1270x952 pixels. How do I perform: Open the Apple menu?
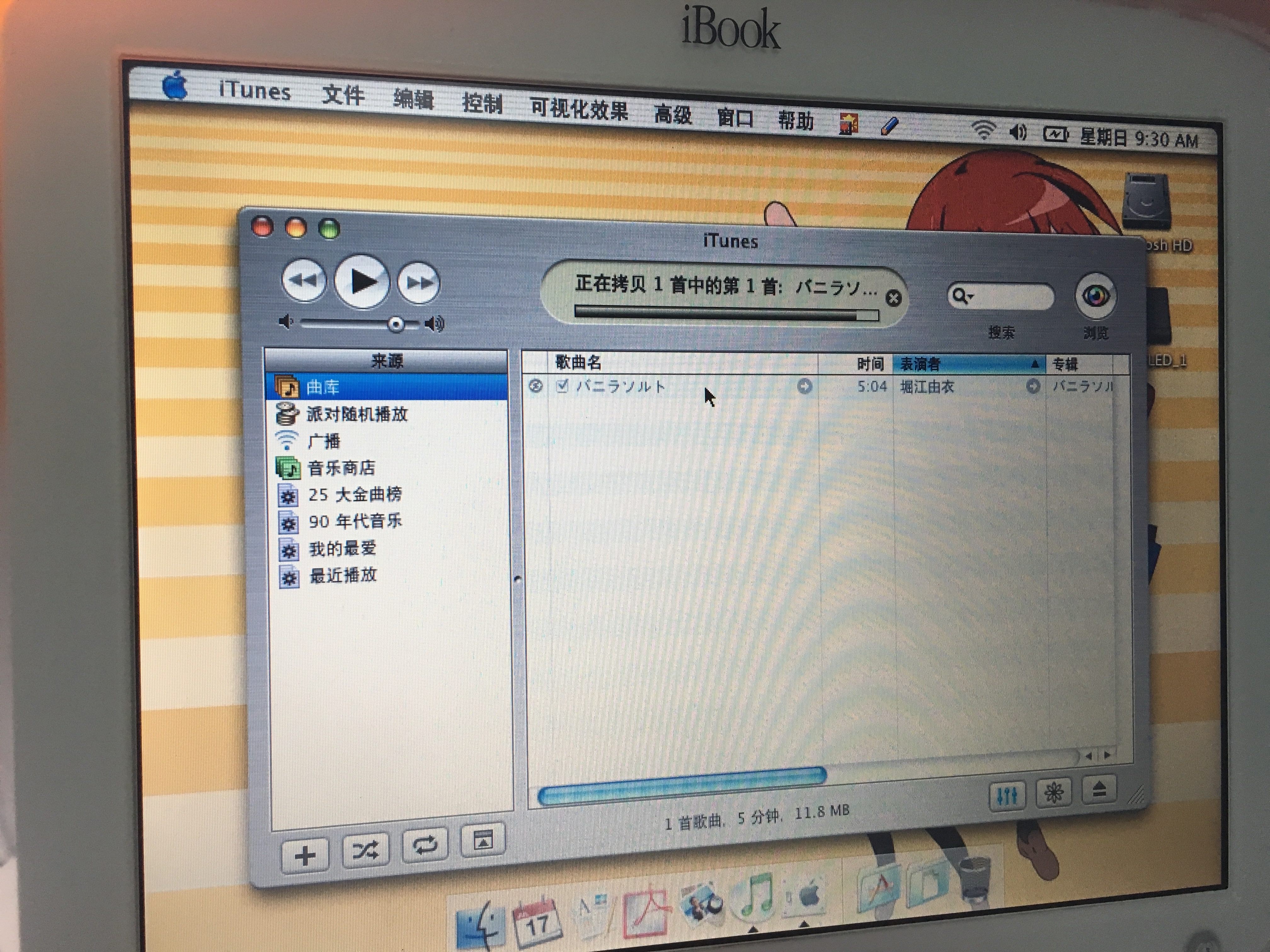(x=175, y=86)
